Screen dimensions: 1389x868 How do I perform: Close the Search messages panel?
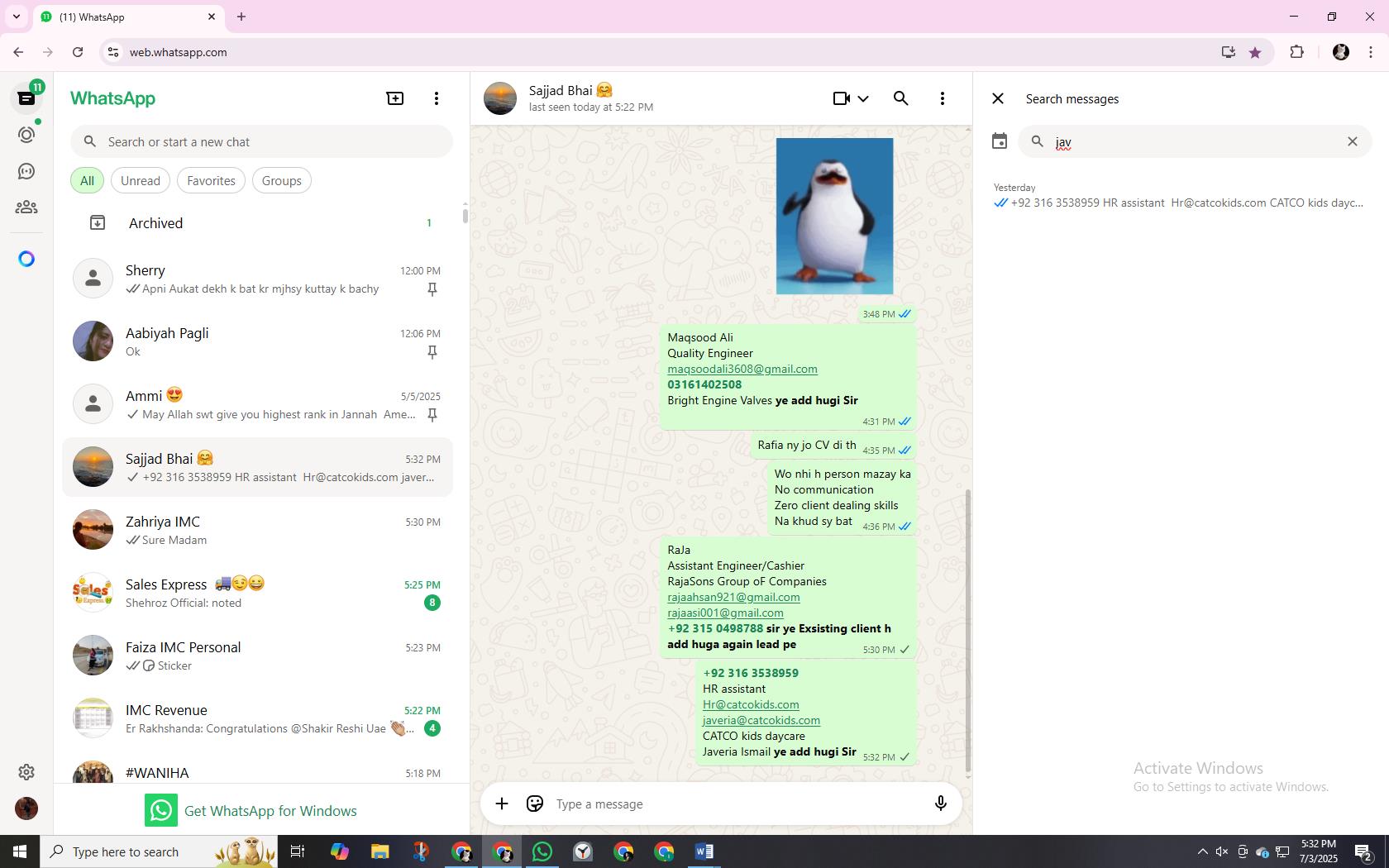point(998,98)
